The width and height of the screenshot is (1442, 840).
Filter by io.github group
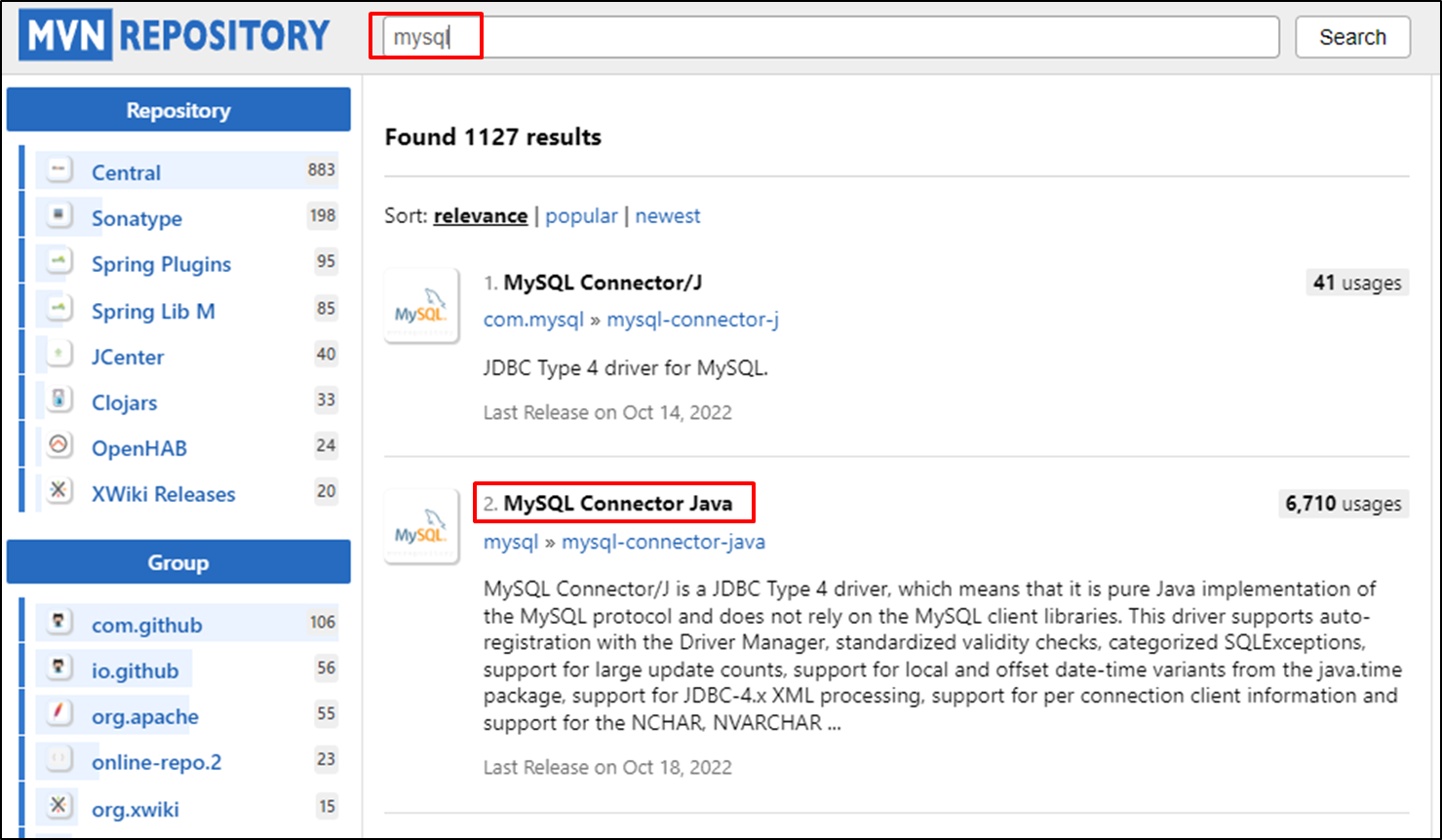(135, 670)
